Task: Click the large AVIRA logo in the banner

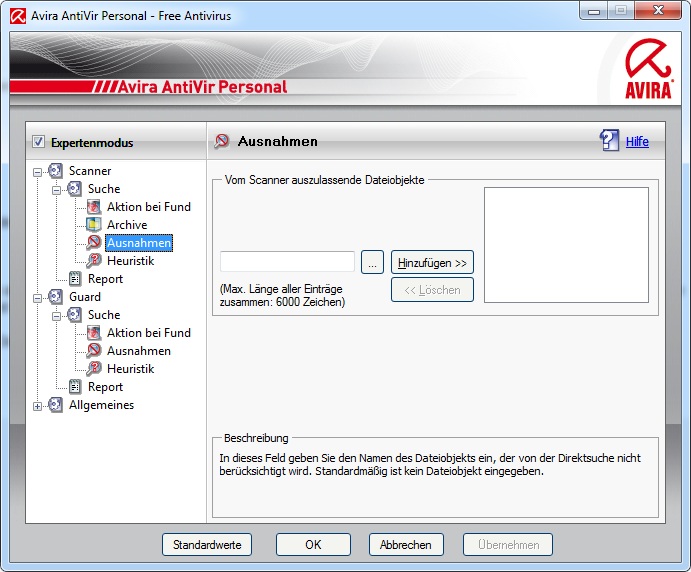Action: (648, 69)
